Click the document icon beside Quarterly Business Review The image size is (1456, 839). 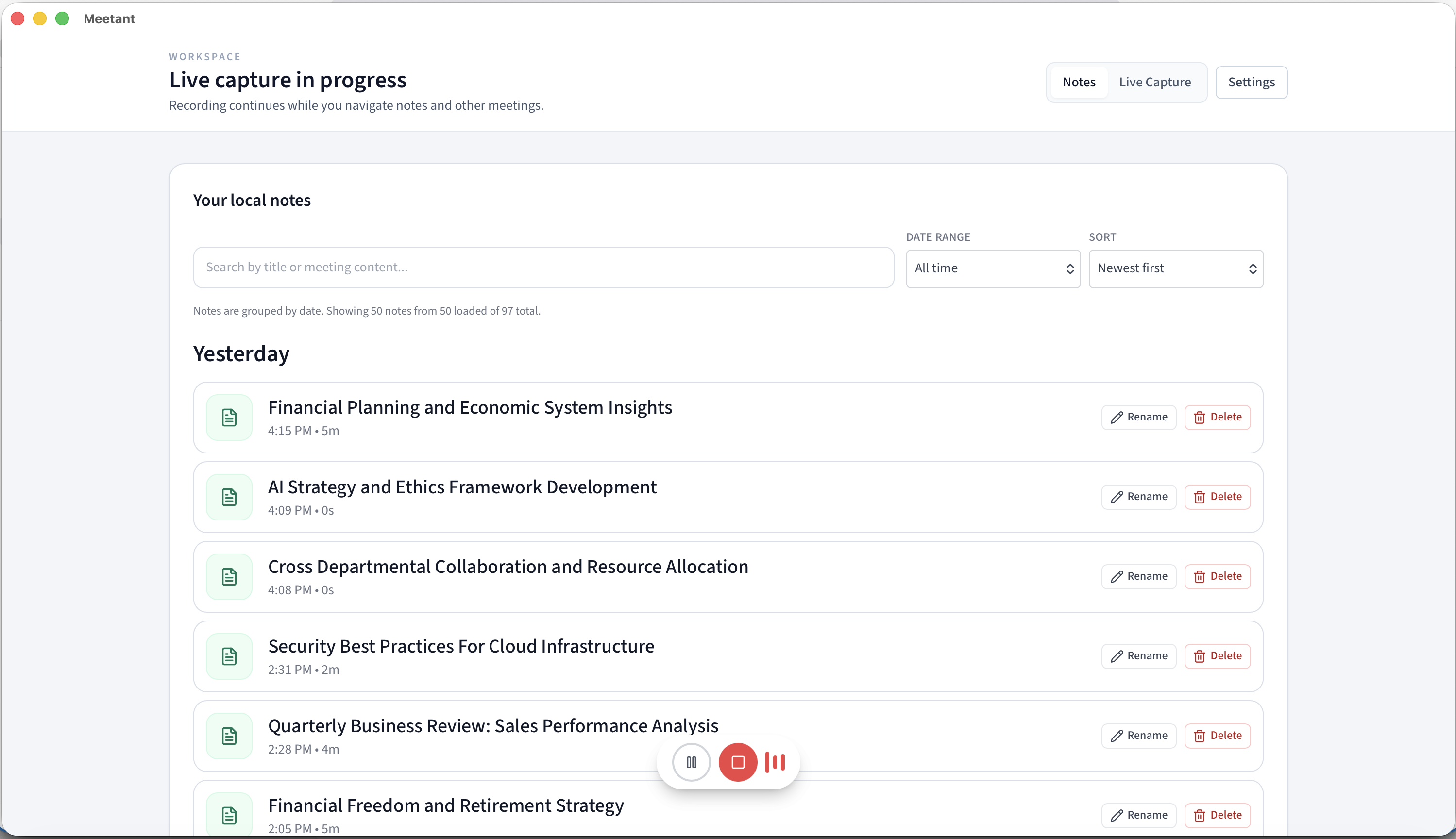pyautogui.click(x=229, y=736)
